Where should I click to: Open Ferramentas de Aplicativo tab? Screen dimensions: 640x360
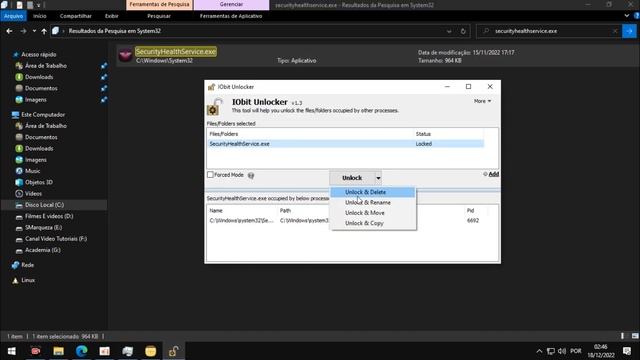[x=231, y=16]
